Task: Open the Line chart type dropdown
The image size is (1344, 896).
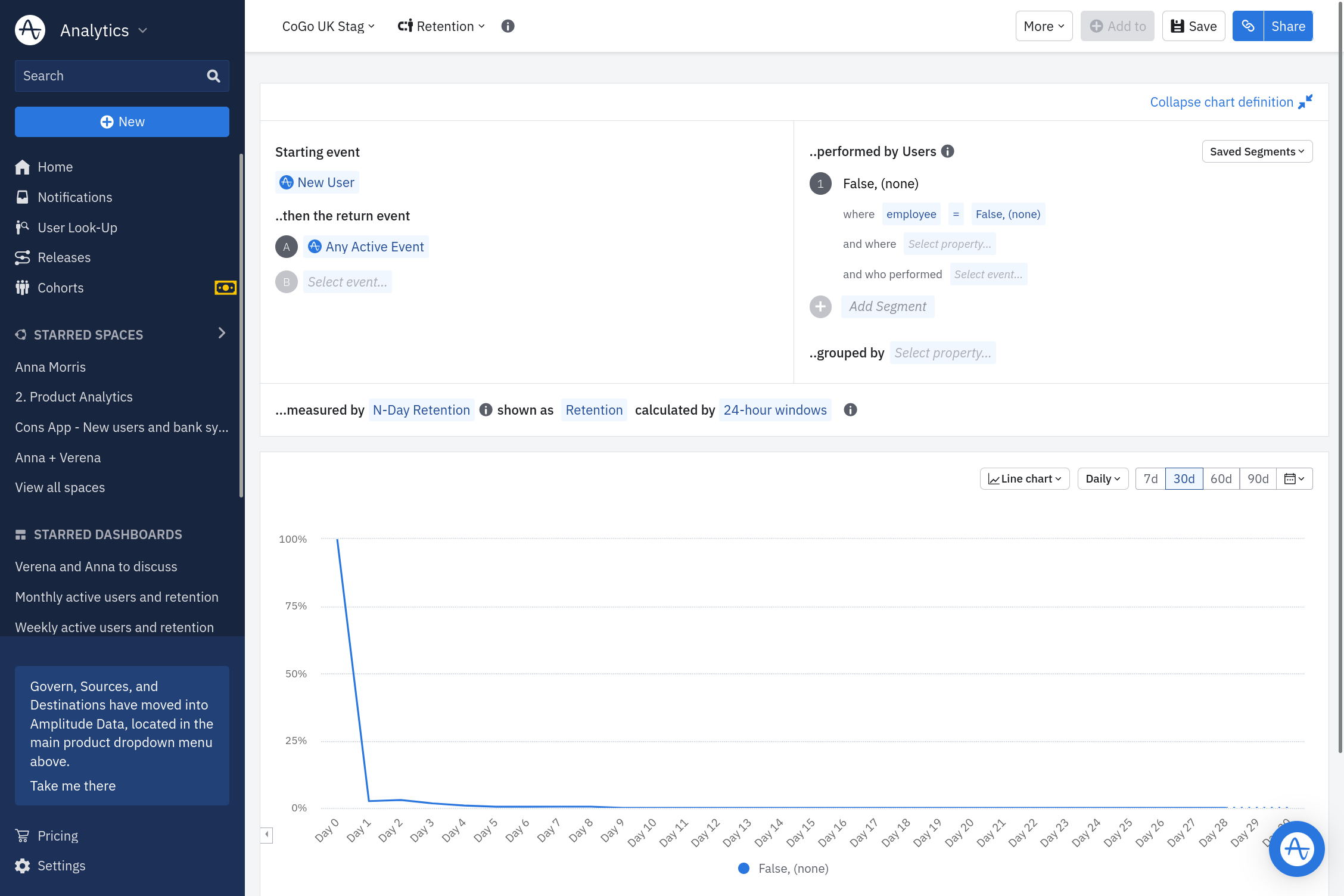Action: point(1025,479)
